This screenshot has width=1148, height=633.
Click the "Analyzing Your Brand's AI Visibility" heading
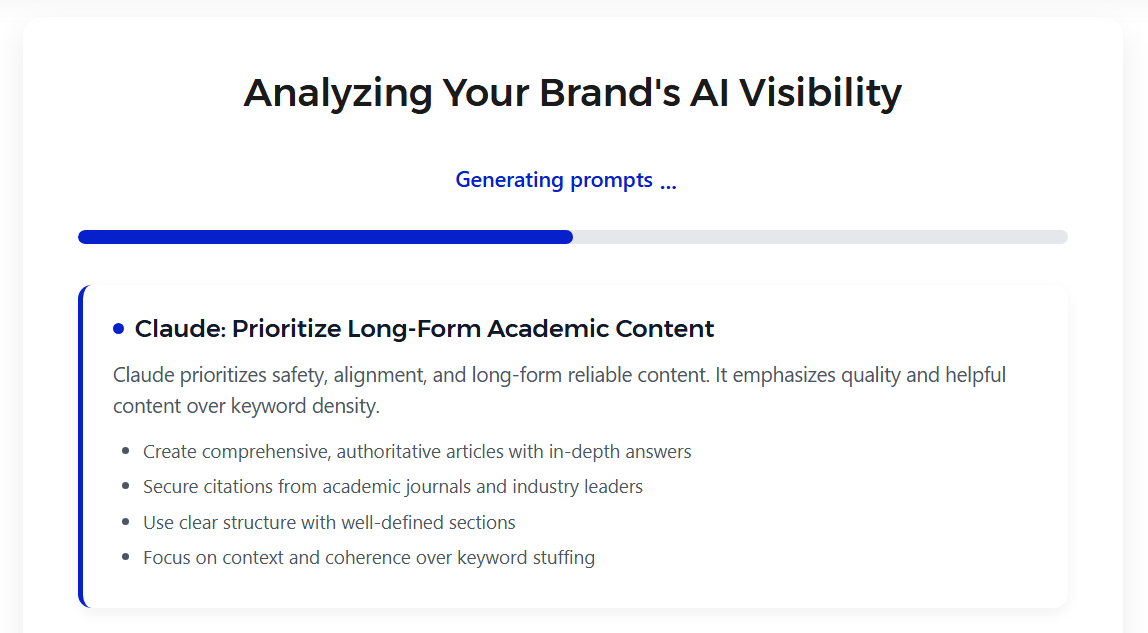[x=573, y=93]
